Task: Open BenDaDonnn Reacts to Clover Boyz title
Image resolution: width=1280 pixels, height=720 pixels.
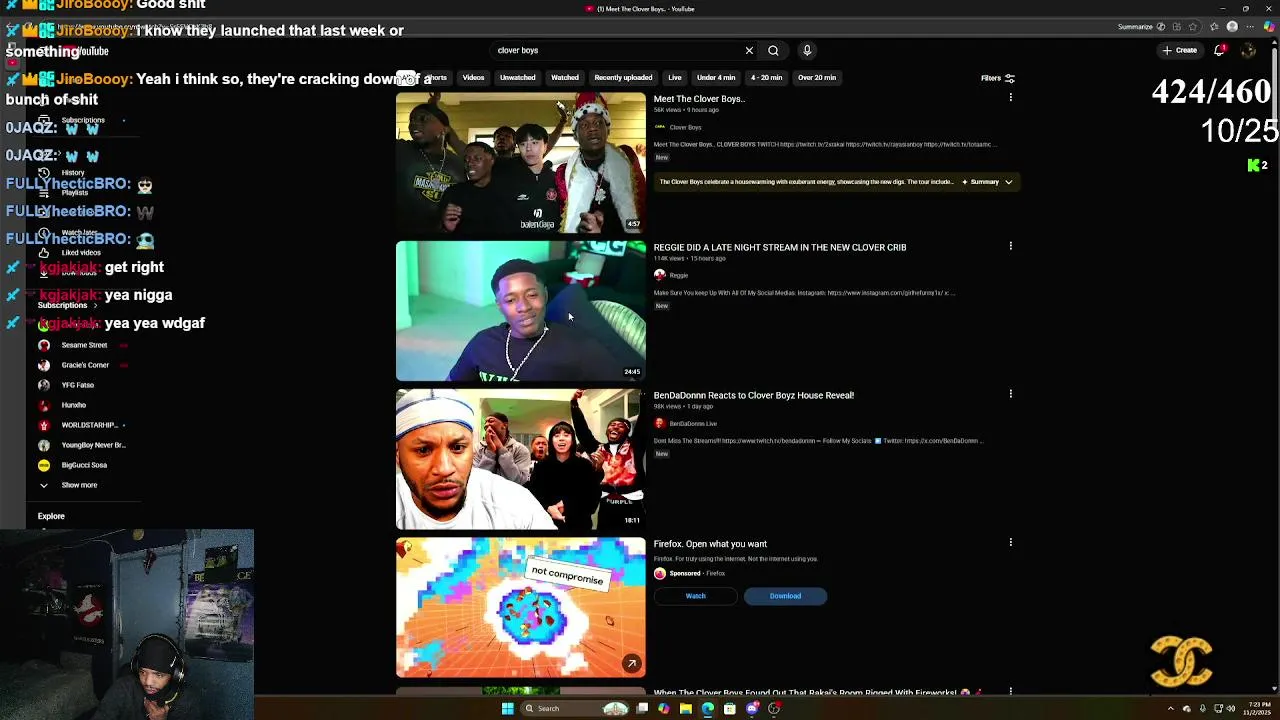Action: tap(754, 395)
